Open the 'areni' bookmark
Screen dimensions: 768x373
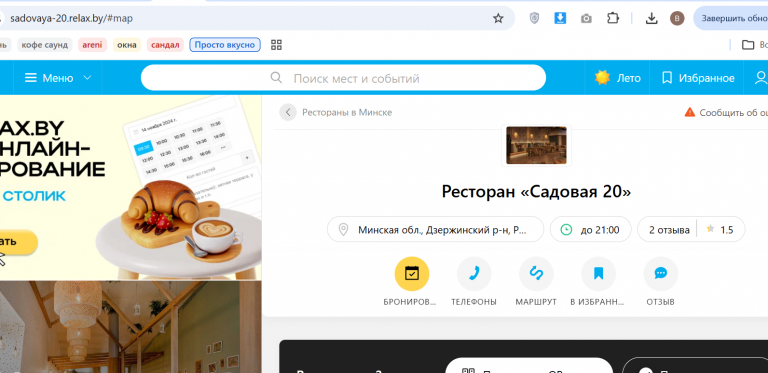click(93, 45)
